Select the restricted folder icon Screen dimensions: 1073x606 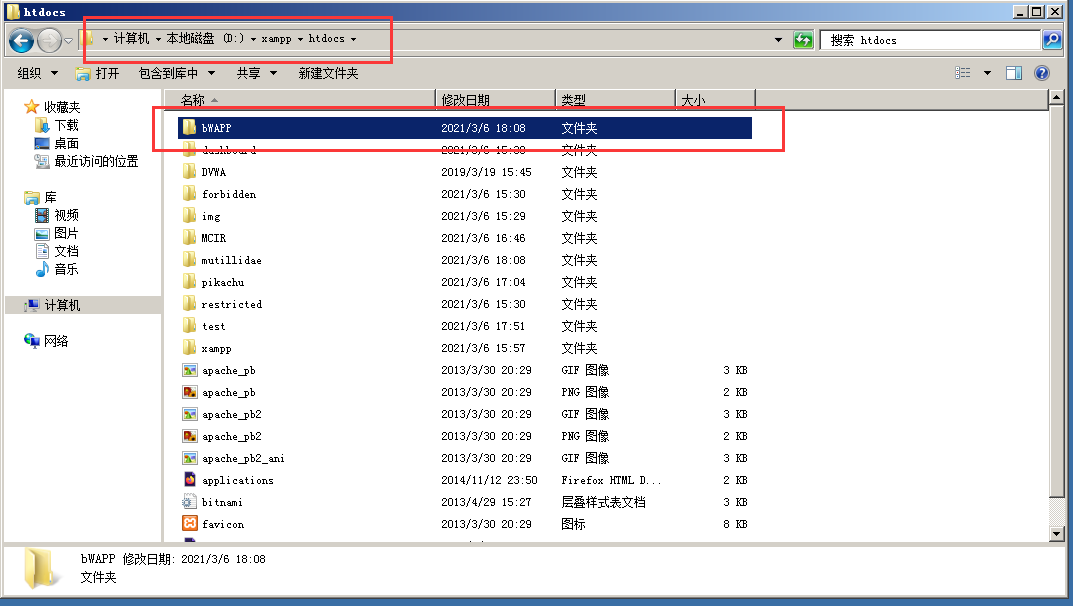(190, 304)
